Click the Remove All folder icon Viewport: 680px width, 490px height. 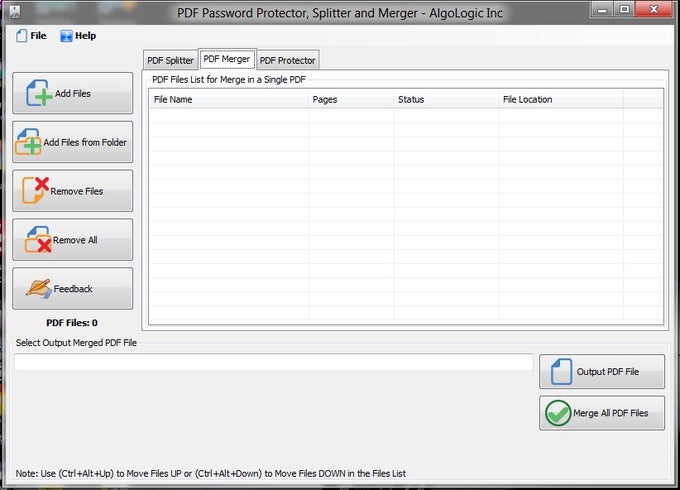pyautogui.click(x=38, y=239)
